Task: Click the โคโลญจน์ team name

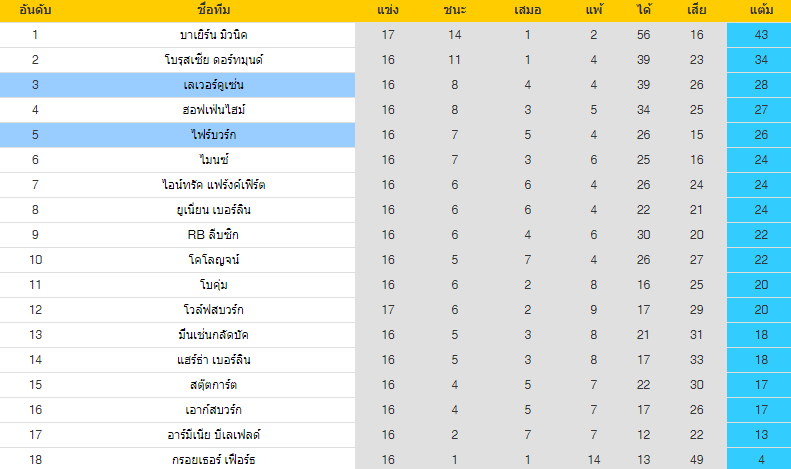Action: (x=213, y=260)
